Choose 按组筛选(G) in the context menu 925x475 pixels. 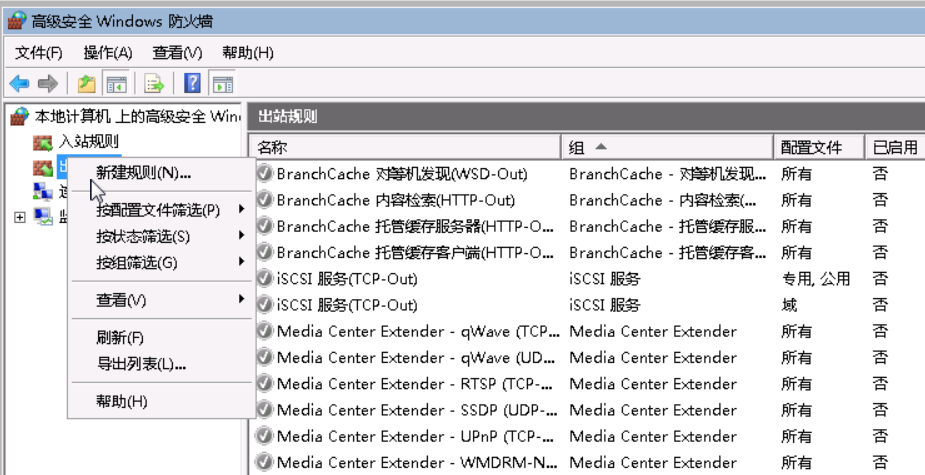pyautogui.click(x=162, y=262)
